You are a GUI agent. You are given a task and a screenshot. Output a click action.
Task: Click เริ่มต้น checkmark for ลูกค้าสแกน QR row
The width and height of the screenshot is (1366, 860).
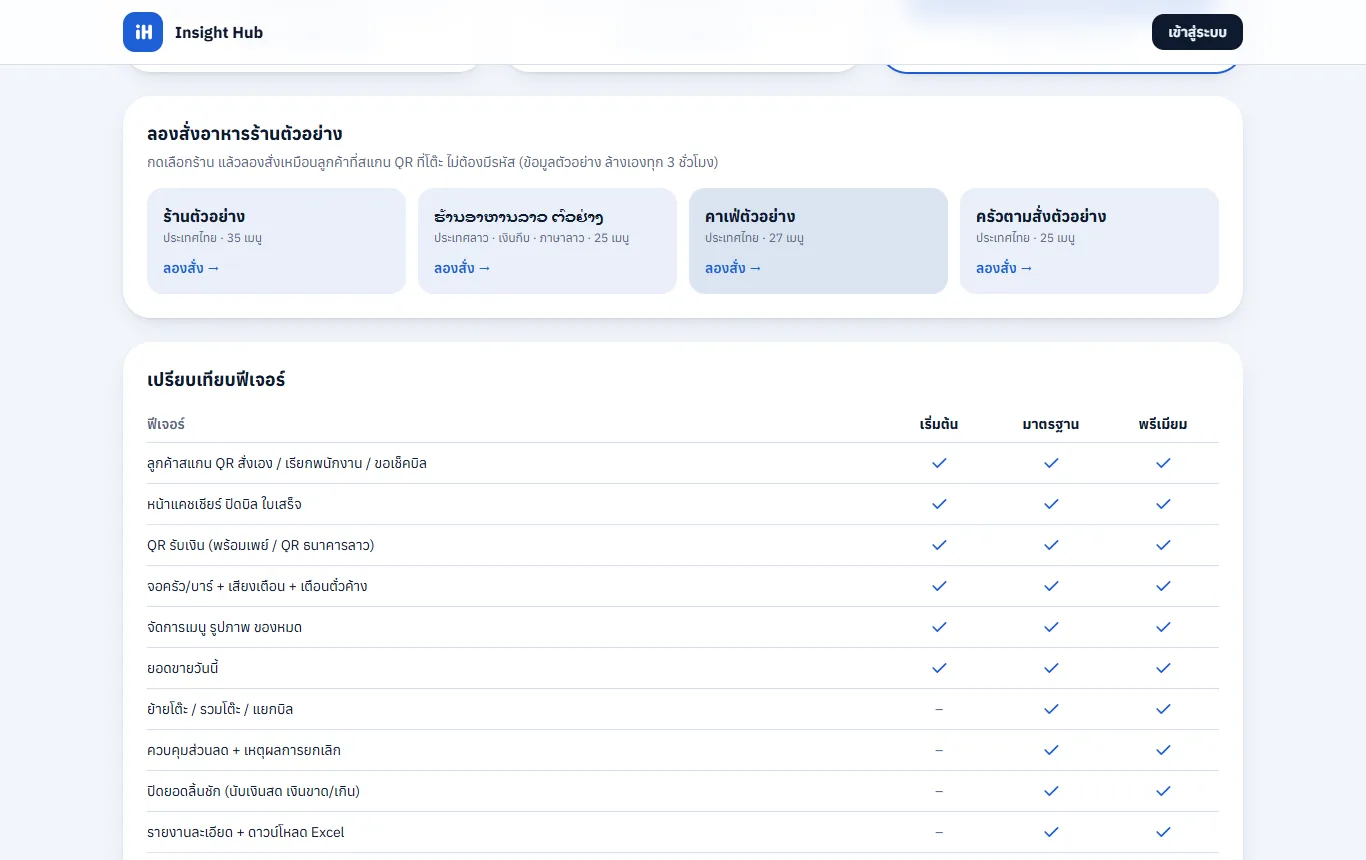tap(939, 463)
